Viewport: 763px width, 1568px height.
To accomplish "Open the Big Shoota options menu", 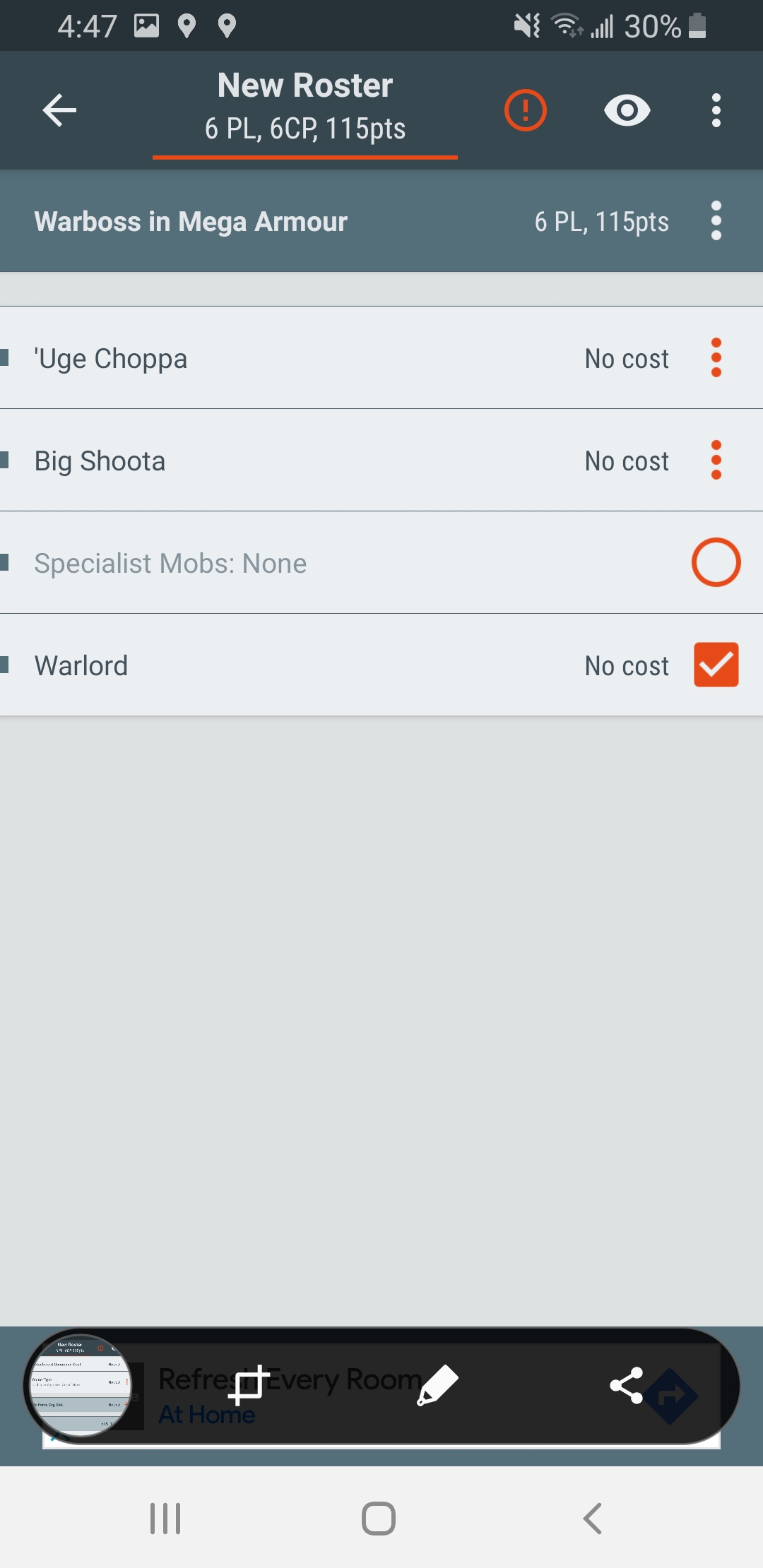I will [716, 461].
